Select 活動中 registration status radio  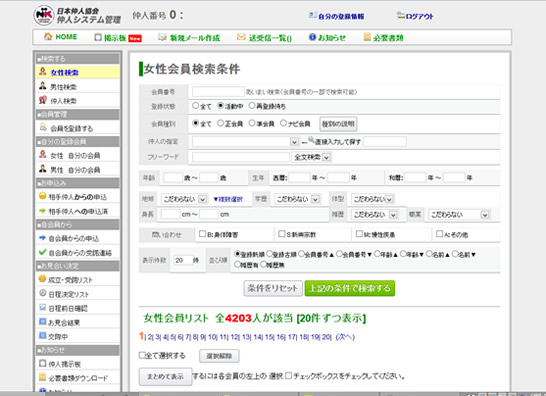click(x=220, y=105)
